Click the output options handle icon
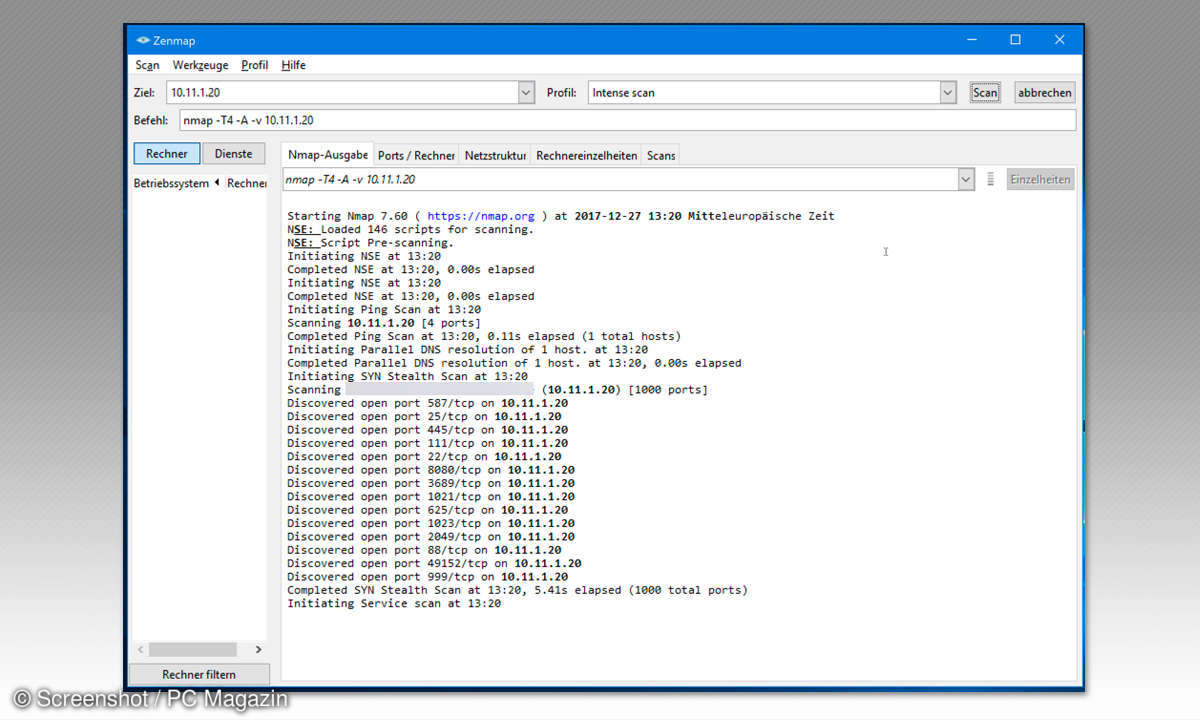 tap(990, 180)
